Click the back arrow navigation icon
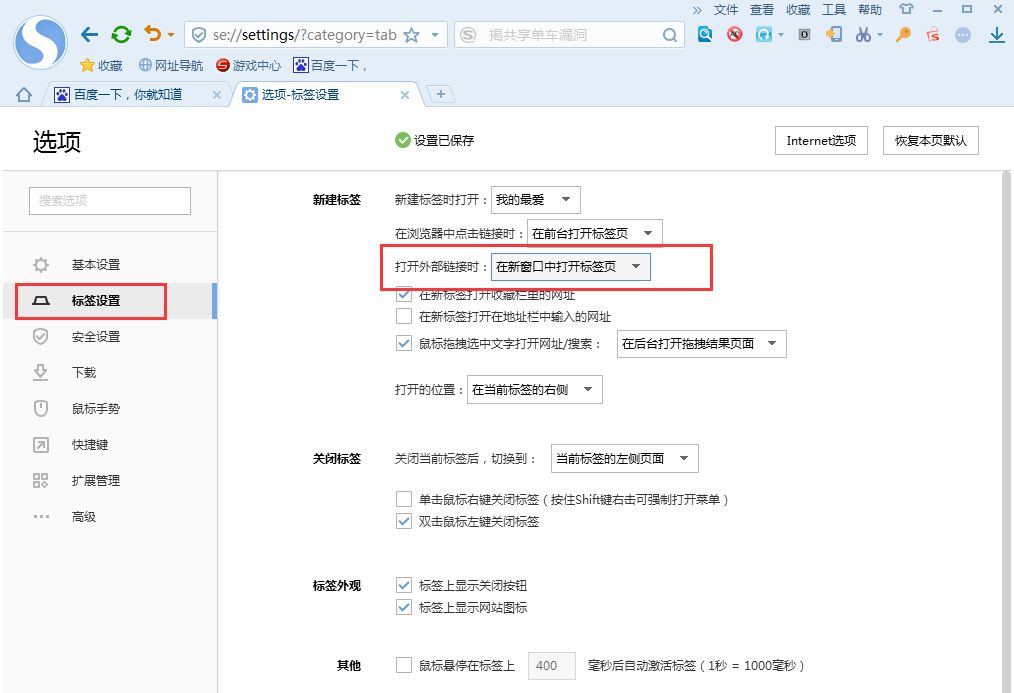The width and height of the screenshot is (1014, 693). [90, 35]
